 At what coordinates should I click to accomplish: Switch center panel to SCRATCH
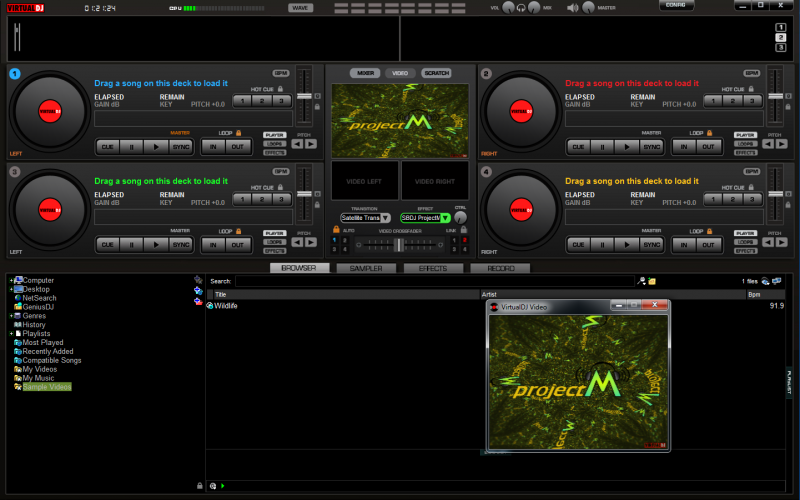pos(437,73)
